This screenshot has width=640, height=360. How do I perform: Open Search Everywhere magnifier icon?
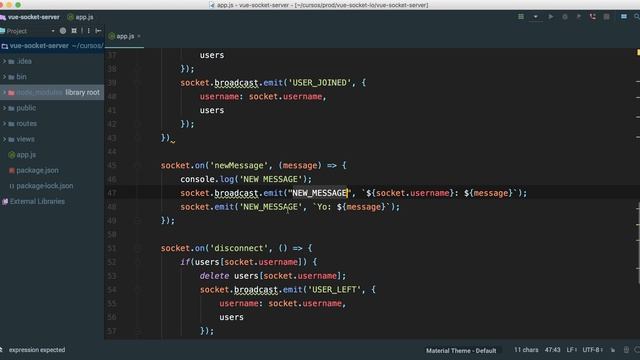637,17
